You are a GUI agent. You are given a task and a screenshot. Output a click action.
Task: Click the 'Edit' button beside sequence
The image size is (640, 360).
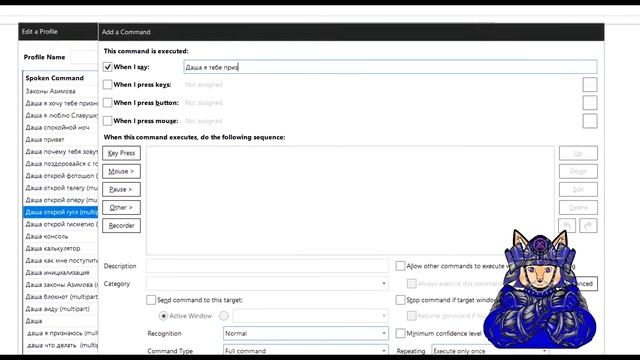click(578, 189)
